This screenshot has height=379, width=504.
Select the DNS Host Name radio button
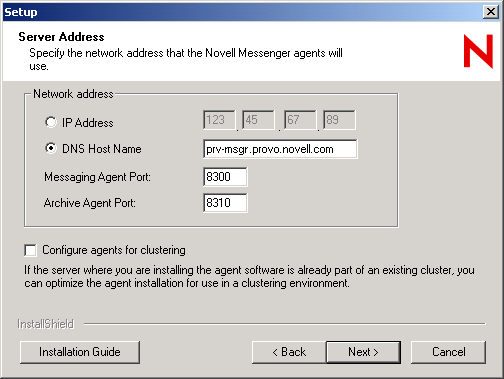(51, 148)
